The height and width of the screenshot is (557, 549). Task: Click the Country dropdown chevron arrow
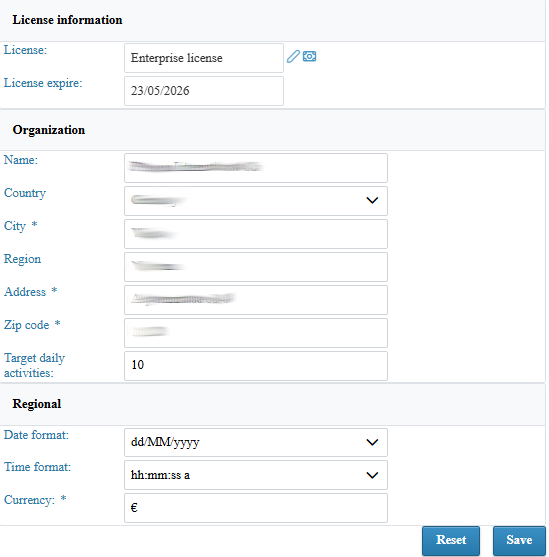[x=372, y=200]
